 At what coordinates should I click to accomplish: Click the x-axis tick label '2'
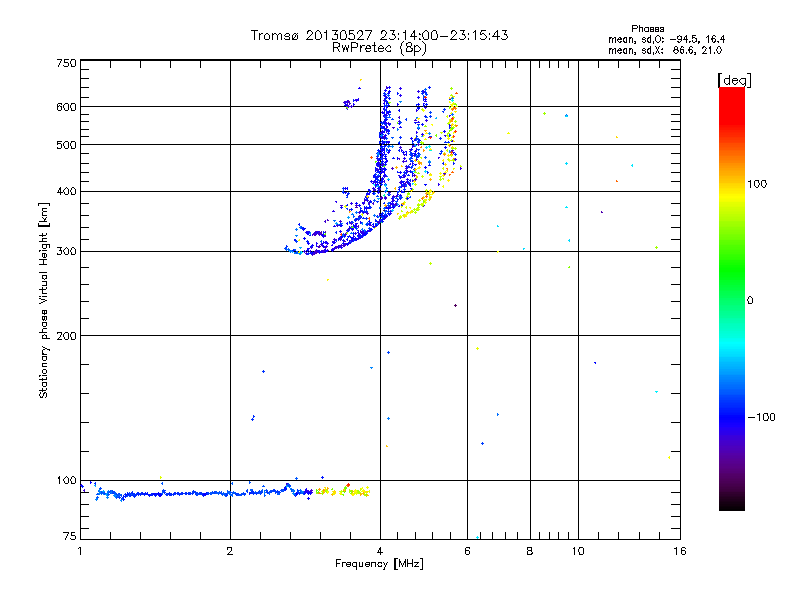coord(230,551)
